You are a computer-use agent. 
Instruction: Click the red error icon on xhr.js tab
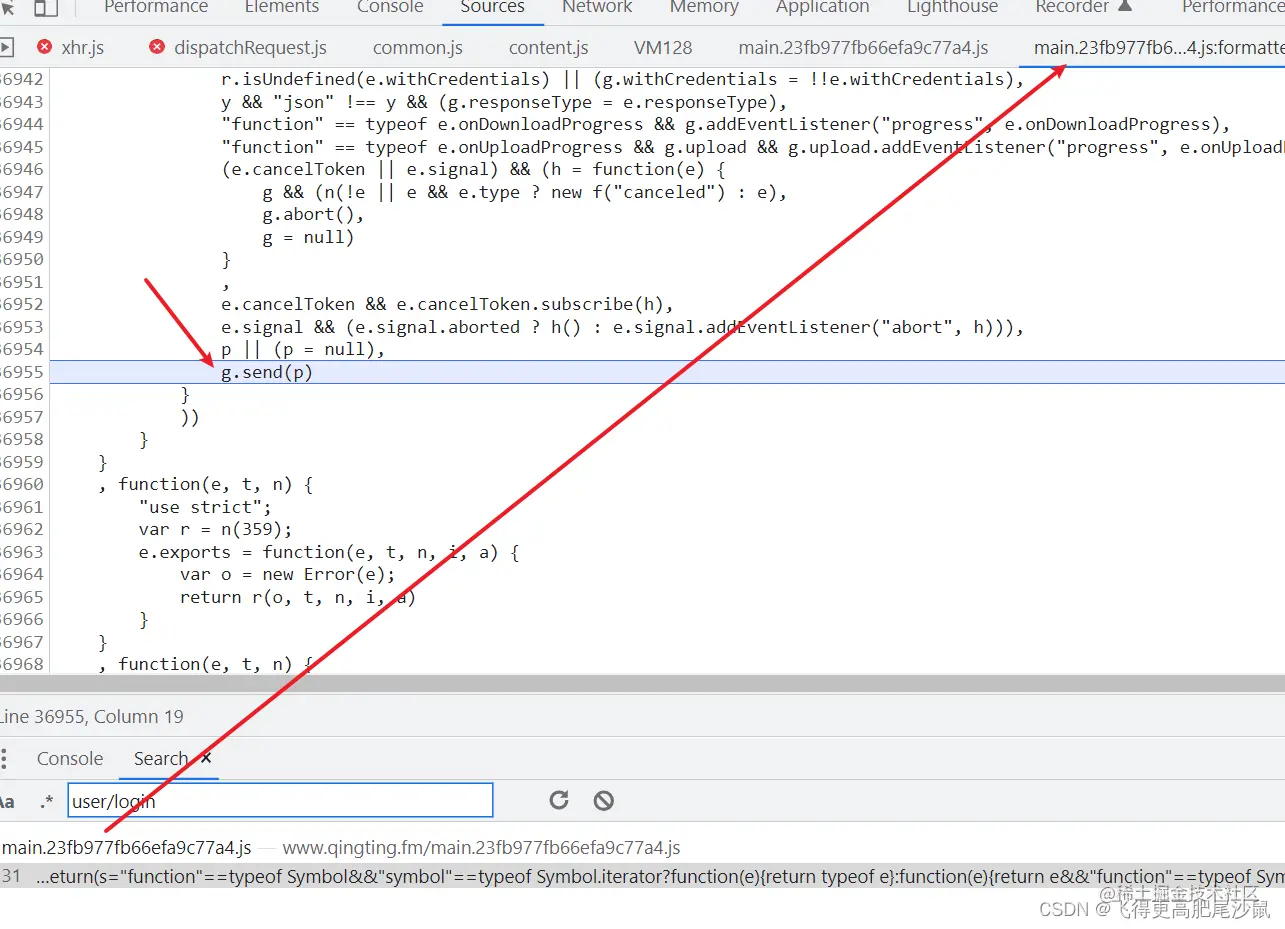point(44,47)
